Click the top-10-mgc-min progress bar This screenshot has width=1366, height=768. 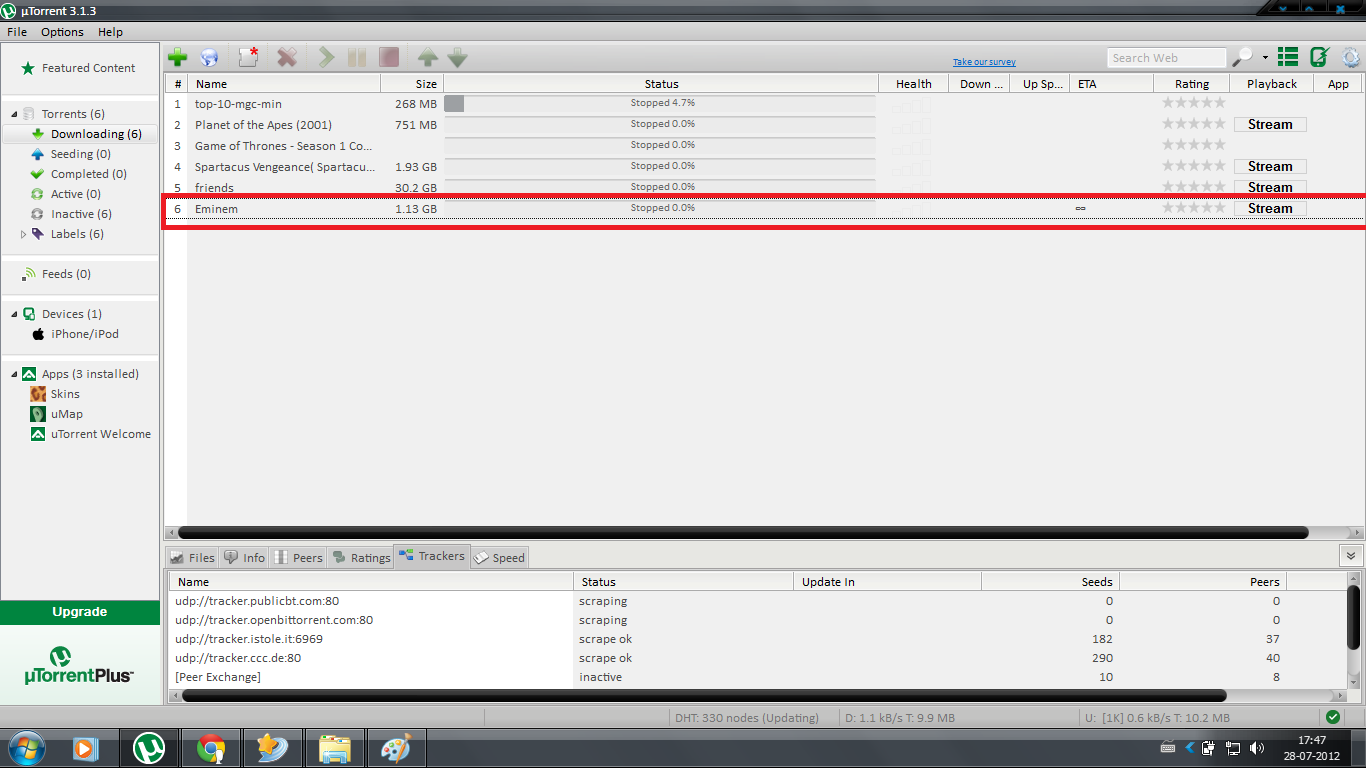point(661,103)
